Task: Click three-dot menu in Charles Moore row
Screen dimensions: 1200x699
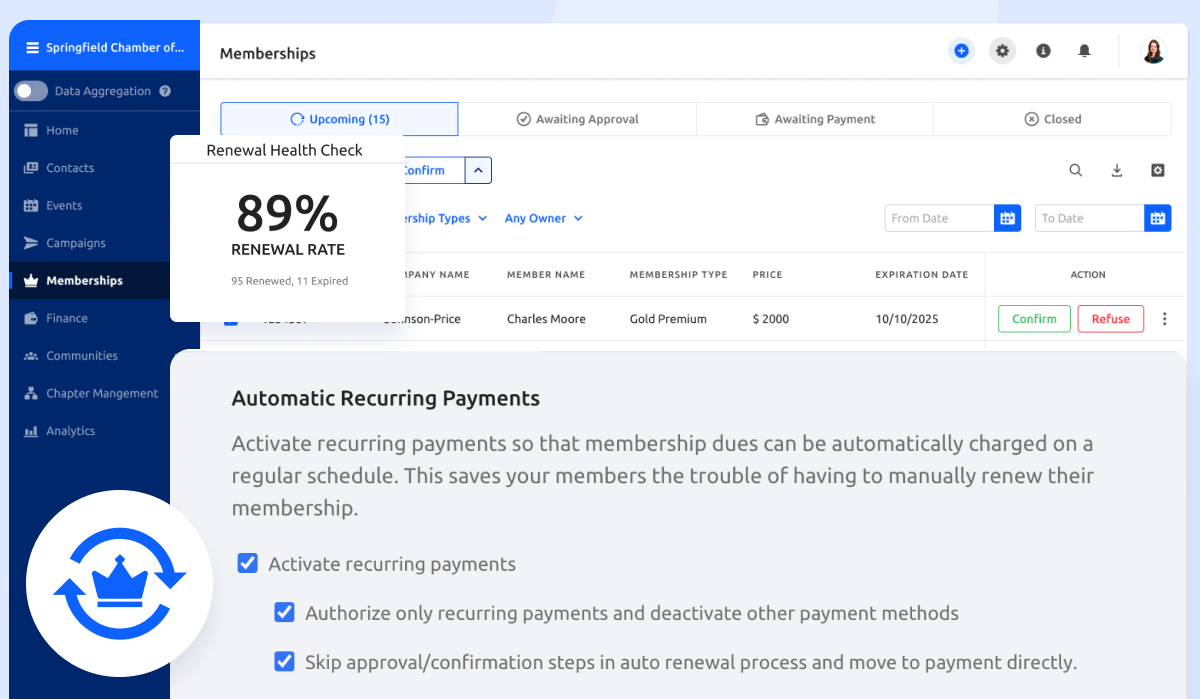Action: (1164, 319)
